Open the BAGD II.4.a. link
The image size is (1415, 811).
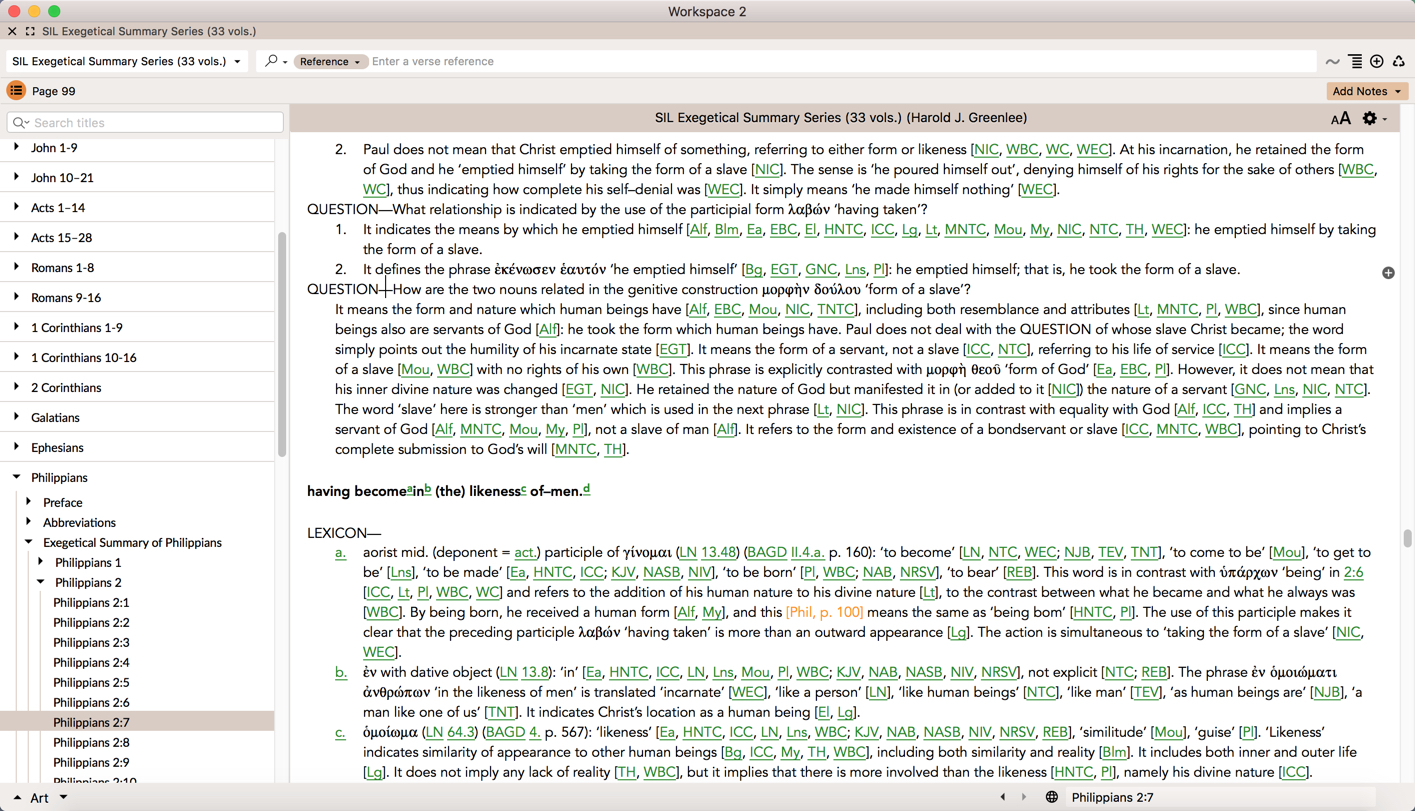coord(786,553)
